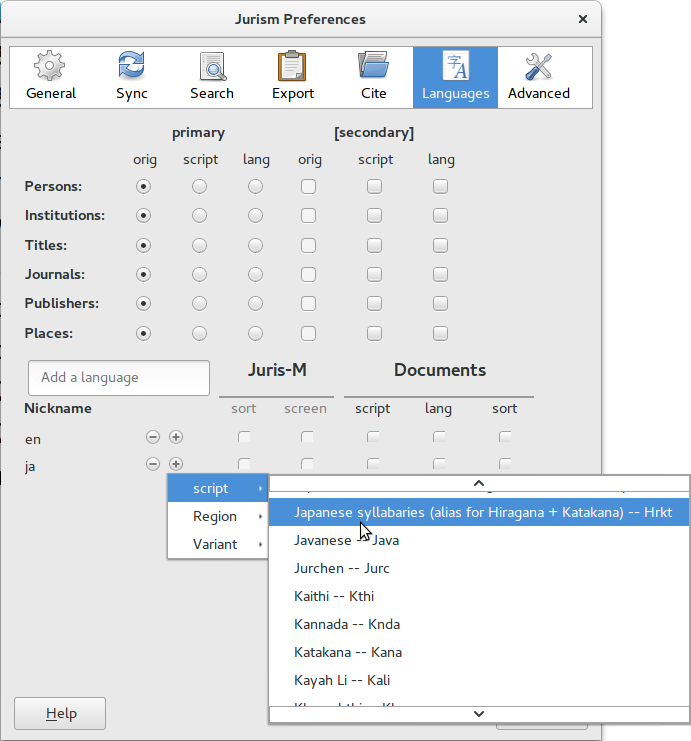Expand the script submenu
Screen dimensions: 691x741
pos(218,488)
